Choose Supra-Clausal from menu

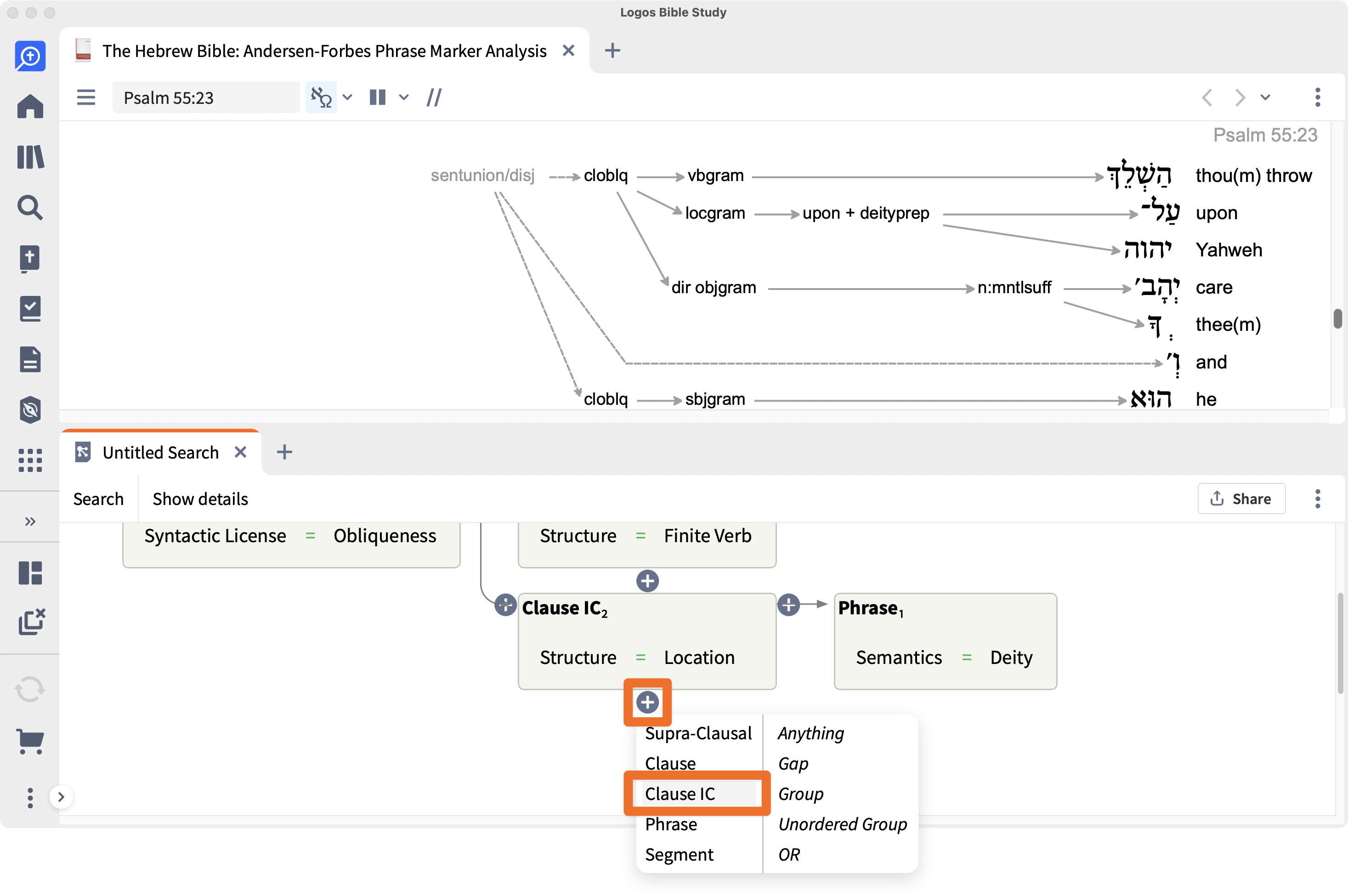tap(698, 733)
